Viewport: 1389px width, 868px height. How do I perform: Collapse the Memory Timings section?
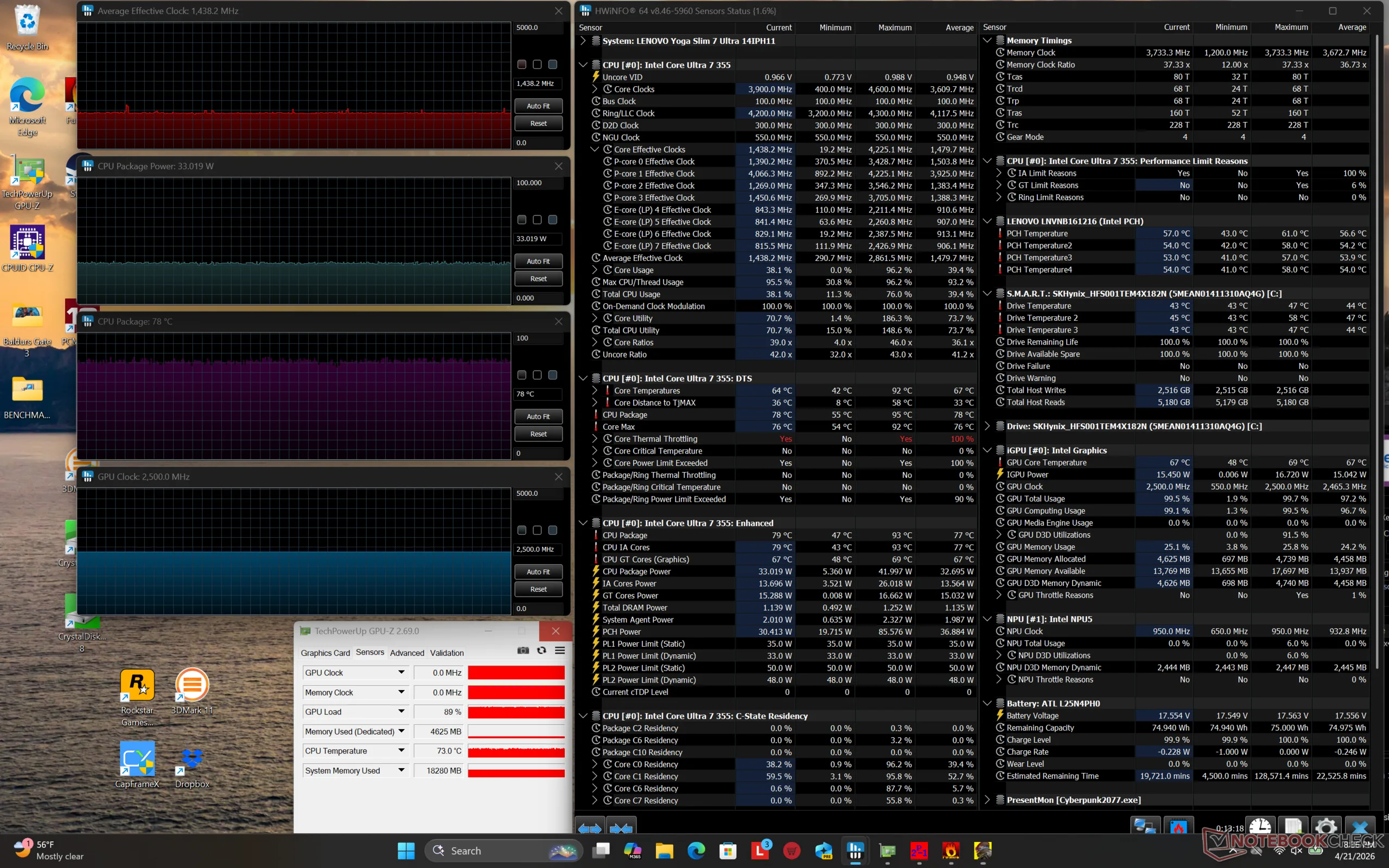987,40
